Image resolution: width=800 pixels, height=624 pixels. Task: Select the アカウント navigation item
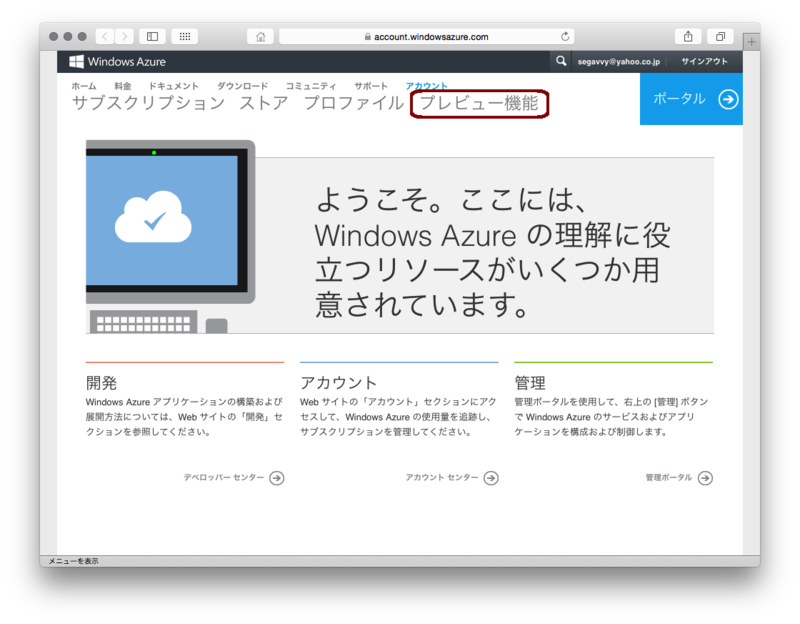pos(427,86)
